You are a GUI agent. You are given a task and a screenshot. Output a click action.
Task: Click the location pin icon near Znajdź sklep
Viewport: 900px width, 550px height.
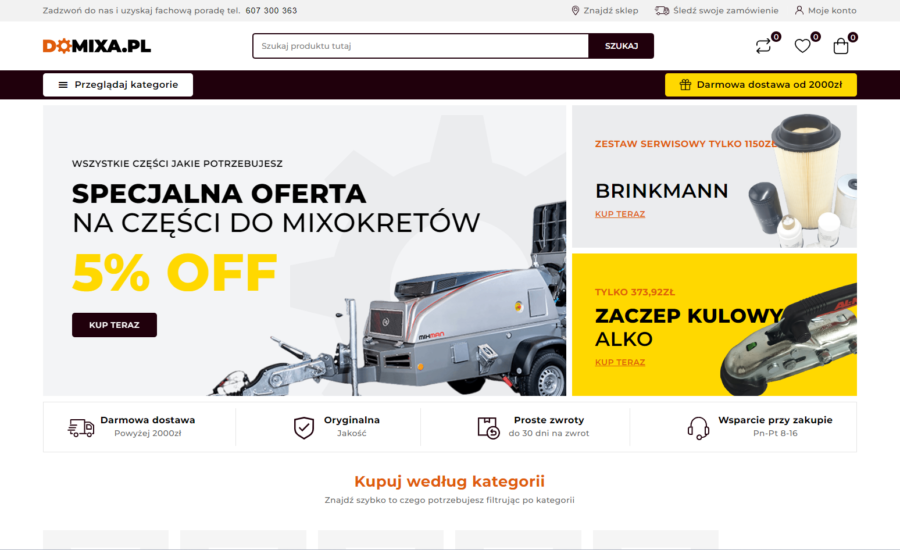tap(575, 10)
